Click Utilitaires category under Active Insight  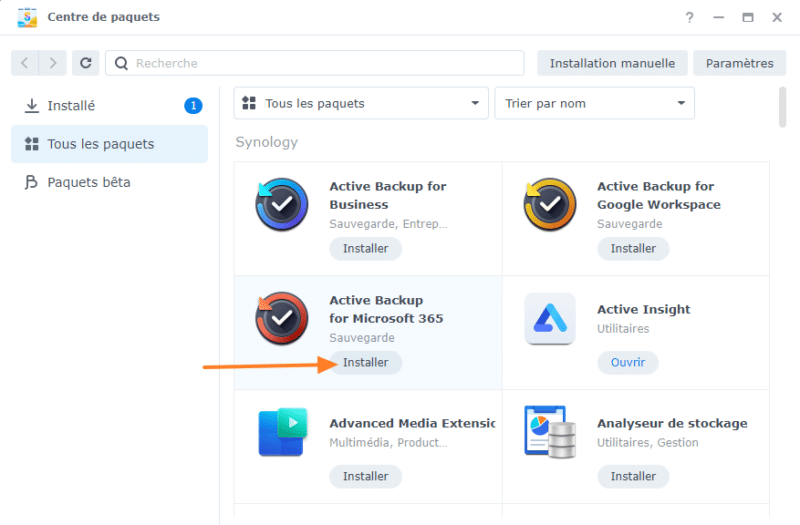[623, 329]
